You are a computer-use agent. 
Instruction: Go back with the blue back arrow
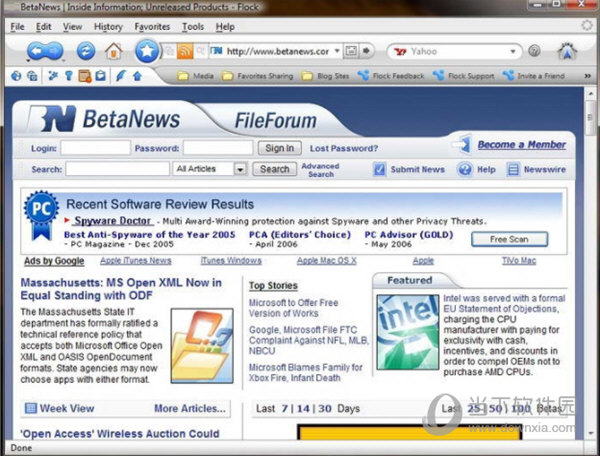point(36,51)
